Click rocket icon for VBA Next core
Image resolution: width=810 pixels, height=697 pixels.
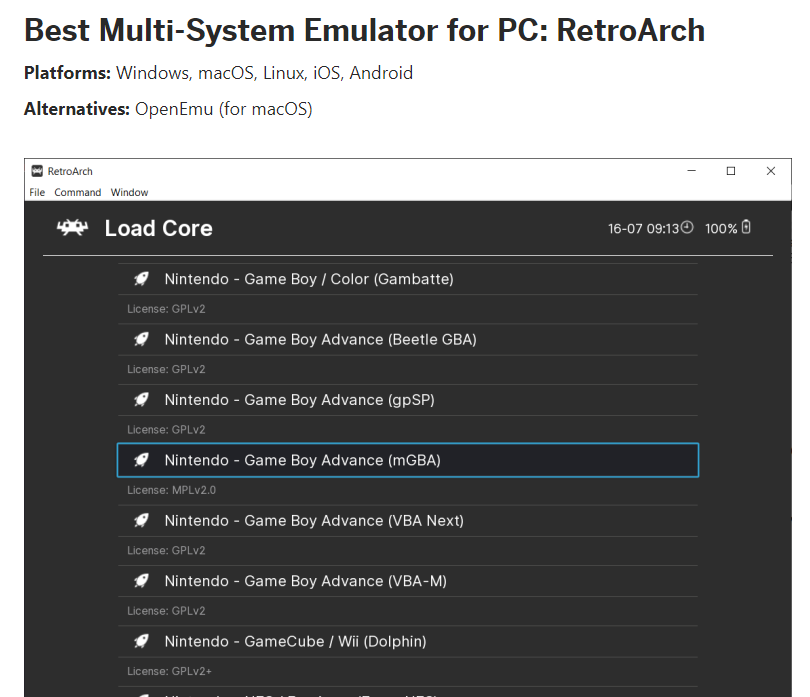(141, 520)
